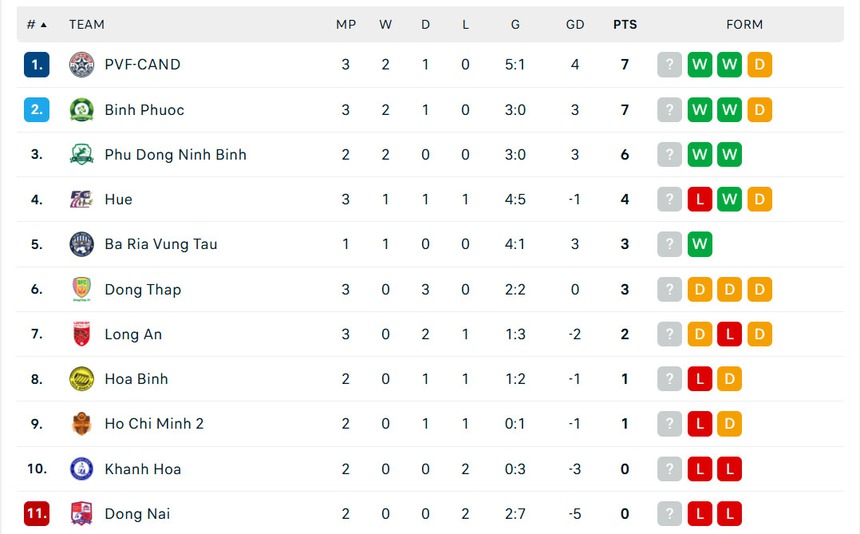Click the Dong Thap team logo

point(81,289)
